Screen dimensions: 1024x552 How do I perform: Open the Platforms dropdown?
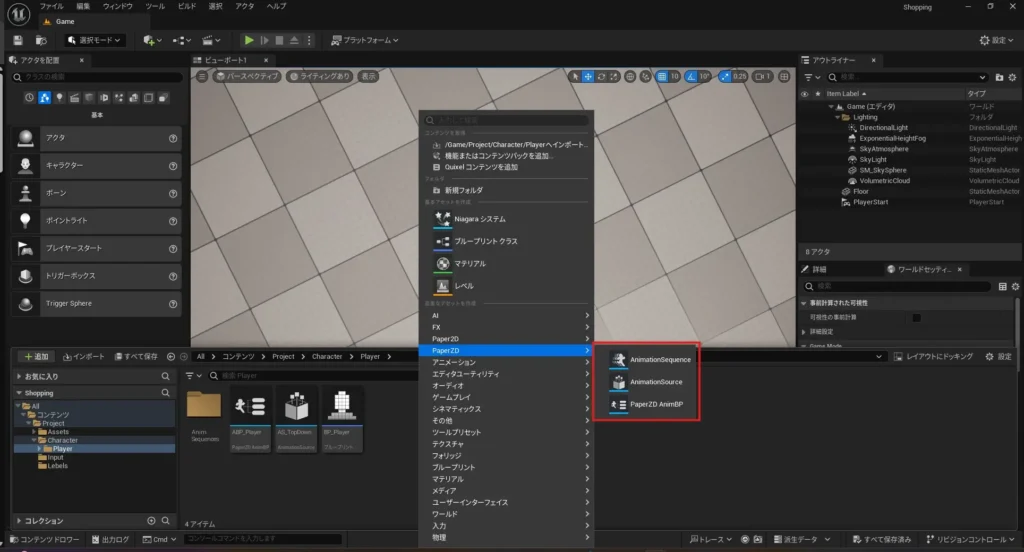point(364,41)
